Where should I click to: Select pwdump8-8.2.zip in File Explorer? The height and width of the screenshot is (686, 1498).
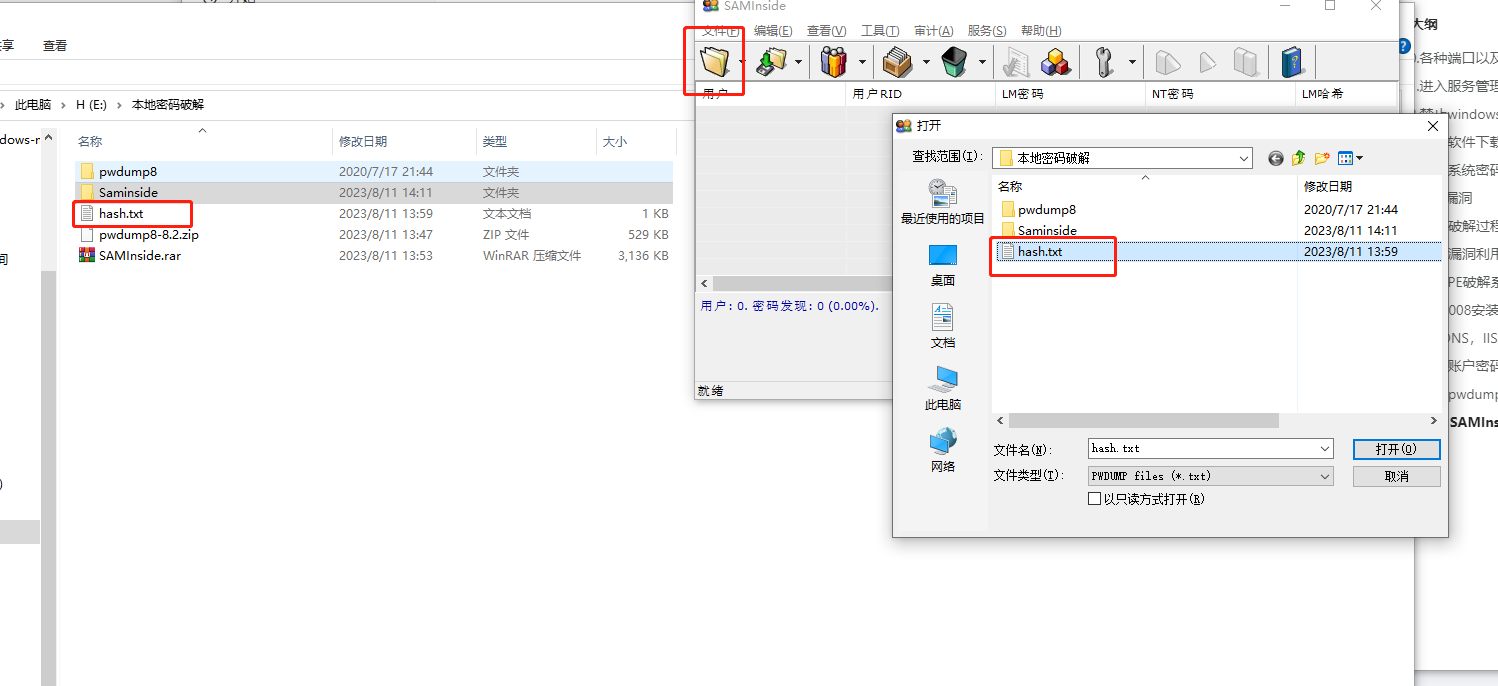click(x=148, y=234)
